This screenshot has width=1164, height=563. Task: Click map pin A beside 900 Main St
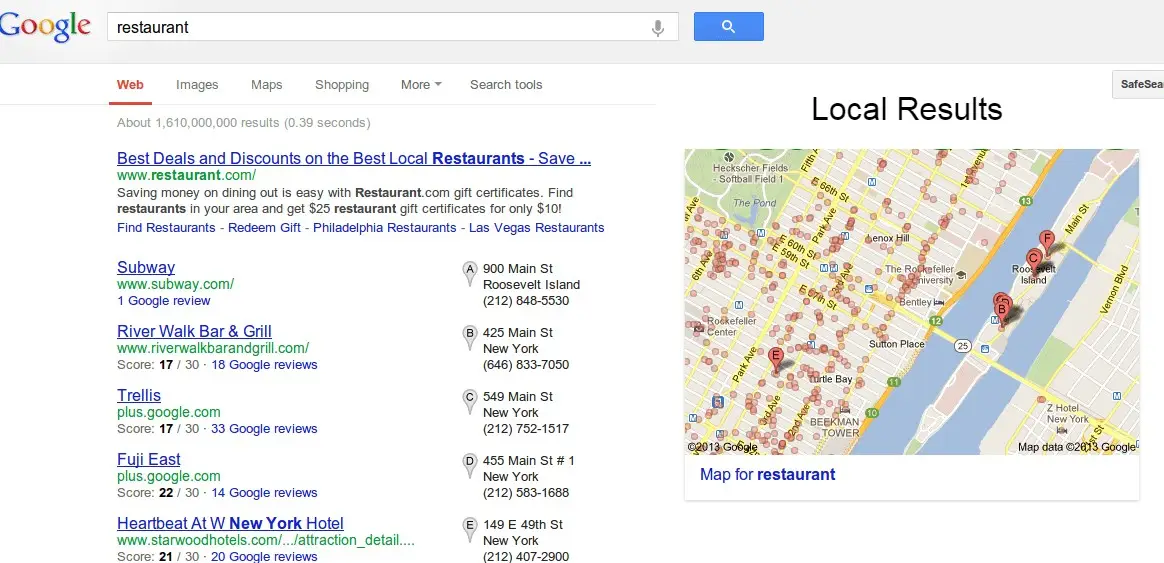coord(469,273)
